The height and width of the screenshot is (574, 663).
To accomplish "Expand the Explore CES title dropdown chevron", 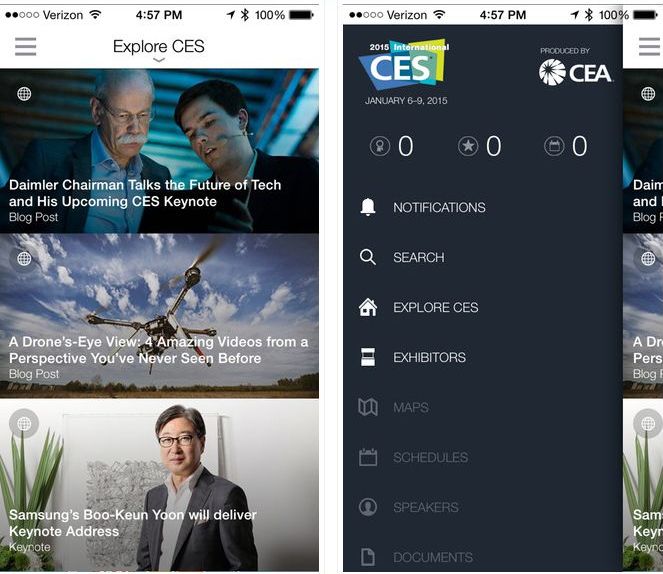I will [x=159, y=60].
